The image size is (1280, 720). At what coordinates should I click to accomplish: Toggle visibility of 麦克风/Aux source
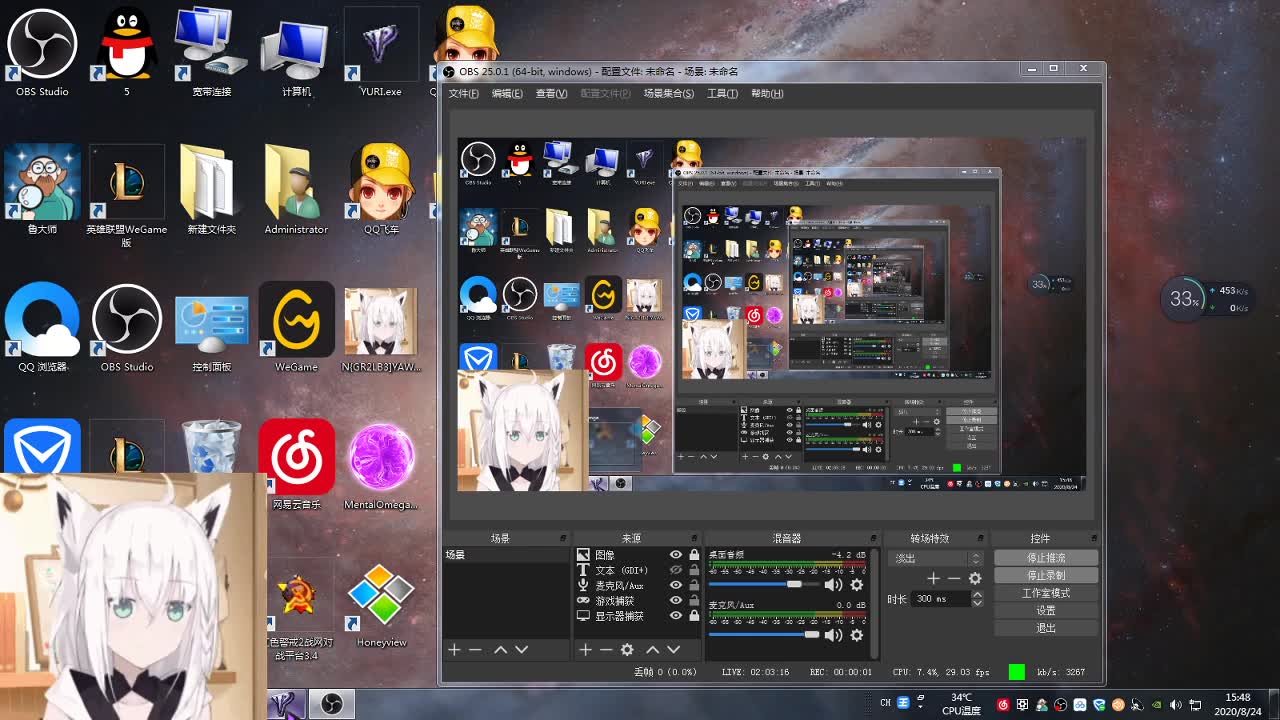[676, 585]
